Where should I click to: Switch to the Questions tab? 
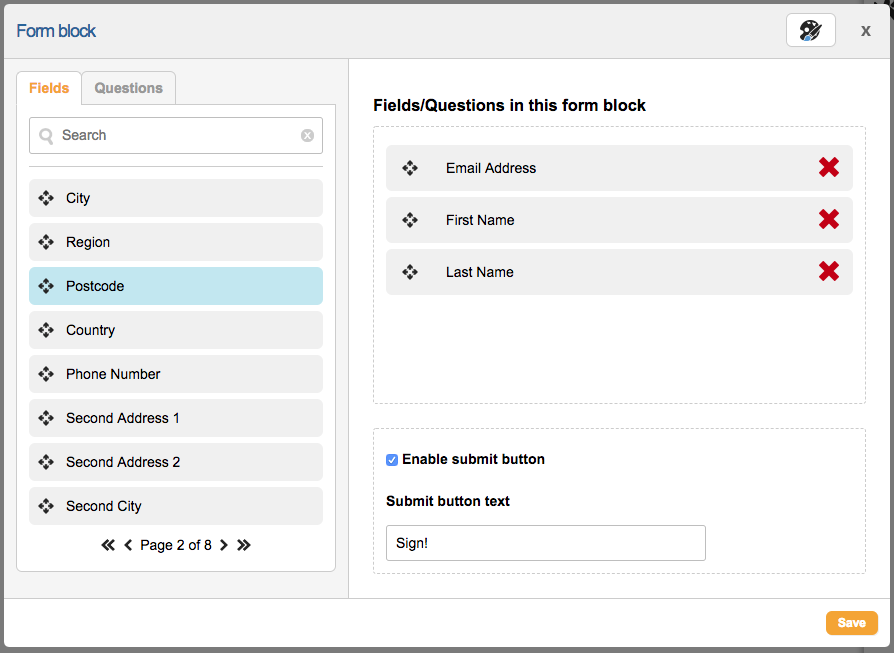point(128,88)
